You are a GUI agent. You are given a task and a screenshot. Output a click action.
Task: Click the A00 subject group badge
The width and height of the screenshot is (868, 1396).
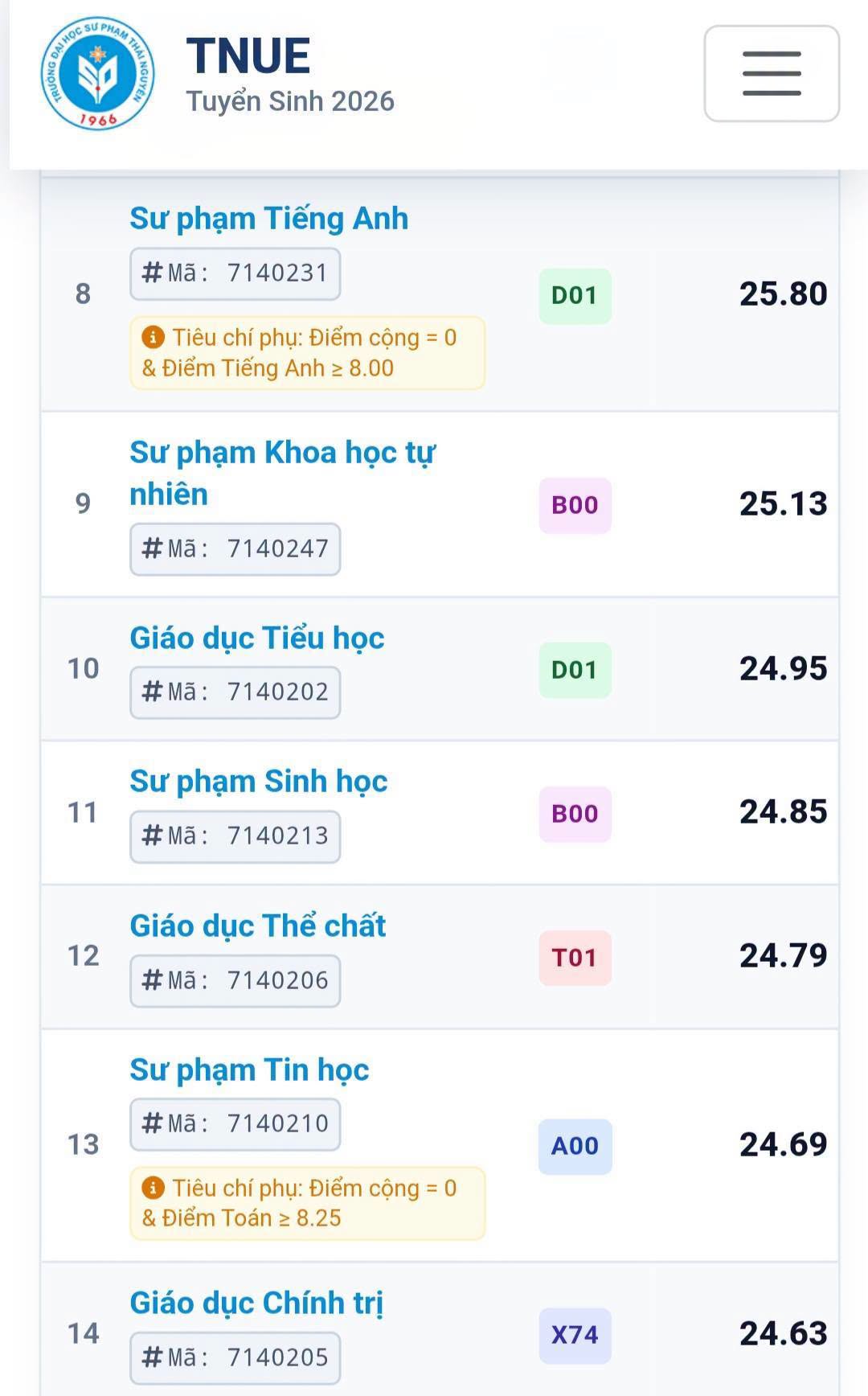[x=575, y=1146]
